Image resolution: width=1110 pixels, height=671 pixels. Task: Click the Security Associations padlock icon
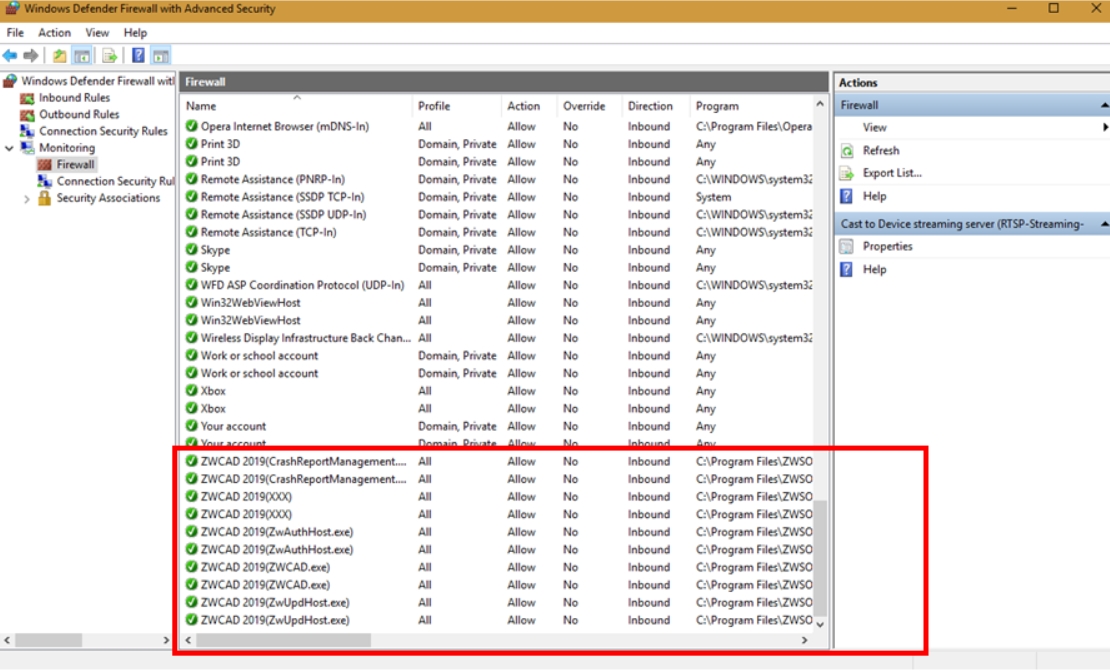[45, 198]
